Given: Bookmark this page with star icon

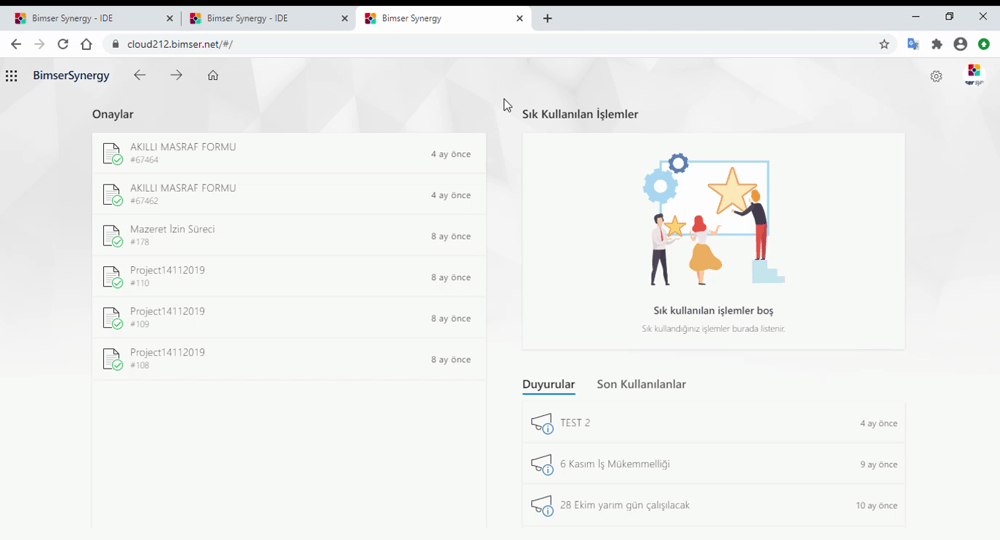Looking at the screenshot, I should click(884, 44).
